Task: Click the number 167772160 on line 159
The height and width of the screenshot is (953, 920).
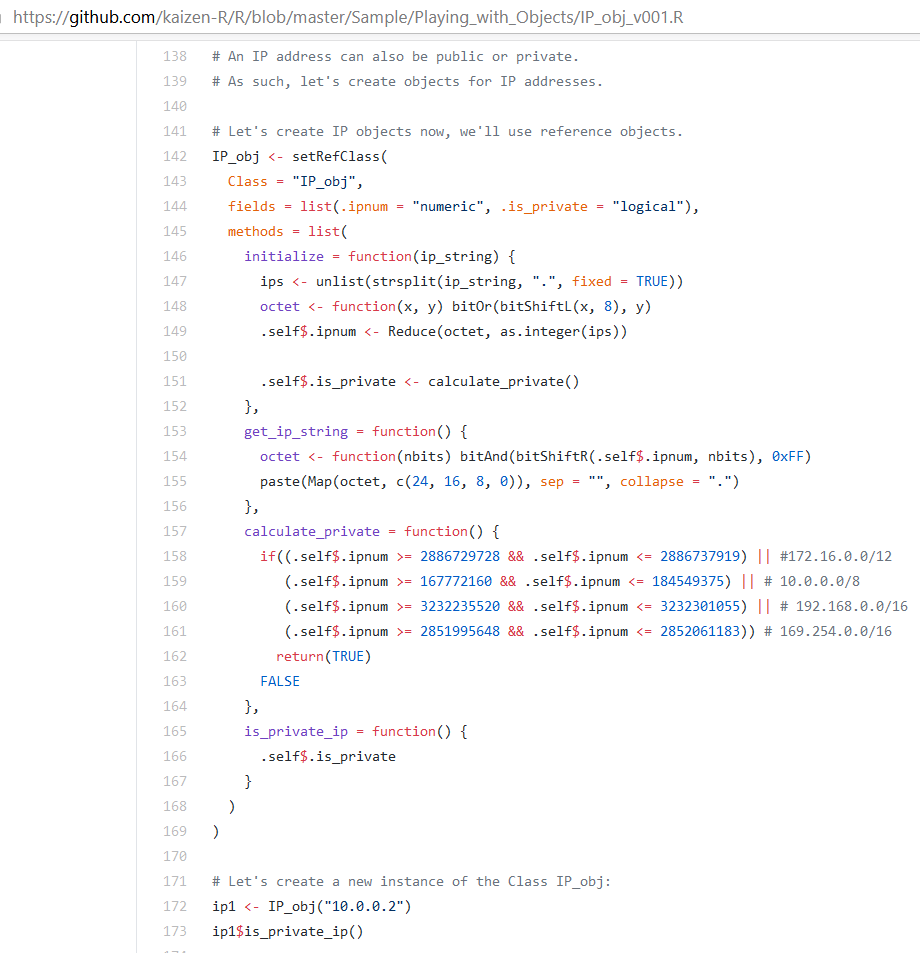Action: (456, 581)
